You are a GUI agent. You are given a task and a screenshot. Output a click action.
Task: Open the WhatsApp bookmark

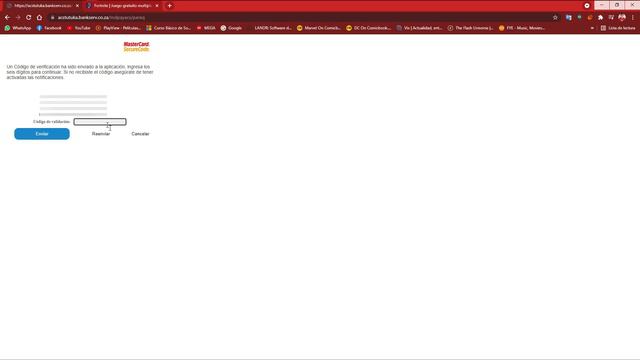coord(18,28)
